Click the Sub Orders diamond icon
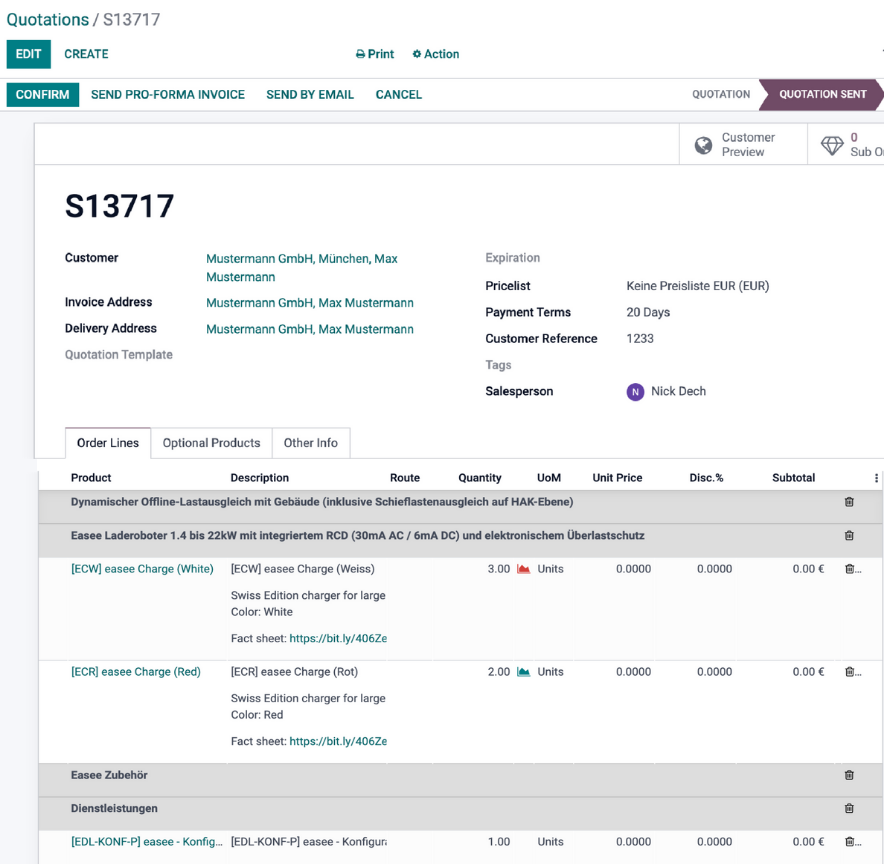The image size is (884, 864). click(832, 145)
